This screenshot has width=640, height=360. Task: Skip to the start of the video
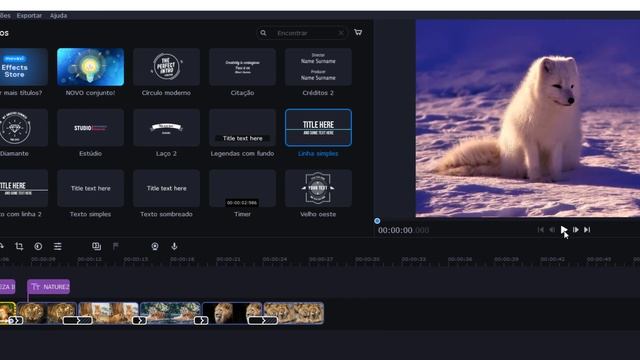[x=540, y=230]
